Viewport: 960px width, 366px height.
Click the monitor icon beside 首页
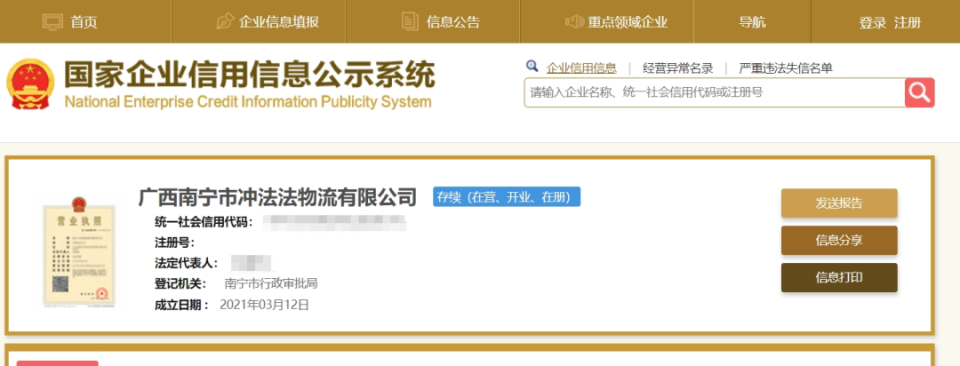click(x=53, y=22)
